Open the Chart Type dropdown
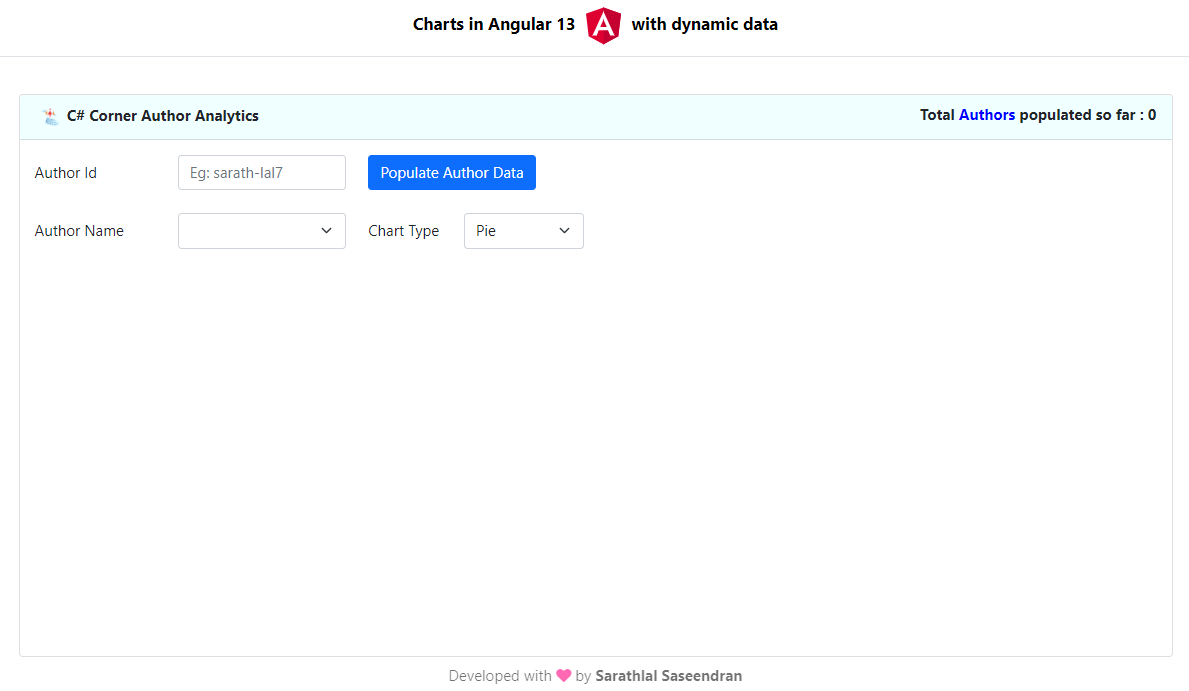Image resolution: width=1189 pixels, height=691 pixels. (x=523, y=231)
